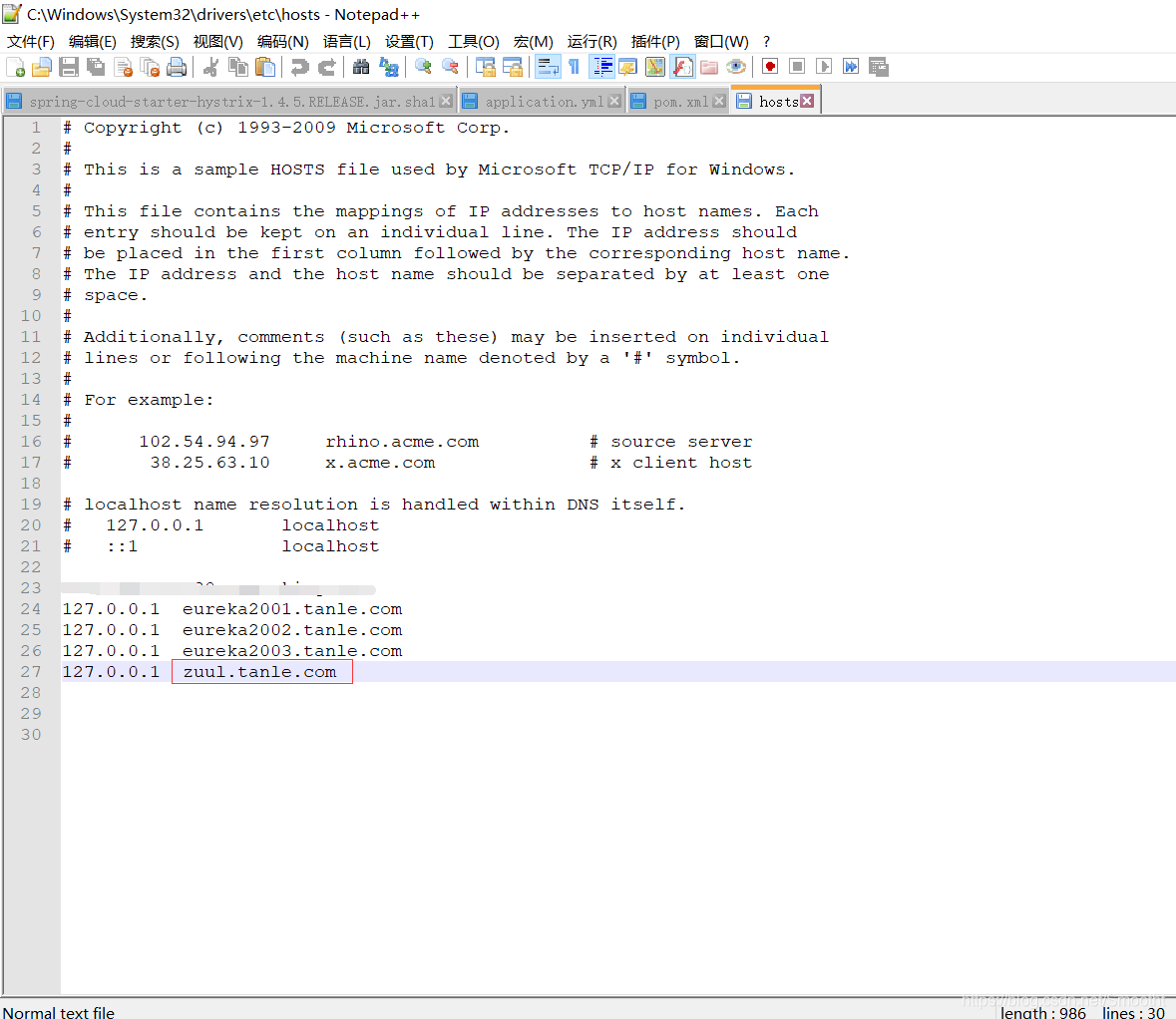Screen dimensions: 1176x1019
Task: Open the ? help menu
Action: (766, 41)
